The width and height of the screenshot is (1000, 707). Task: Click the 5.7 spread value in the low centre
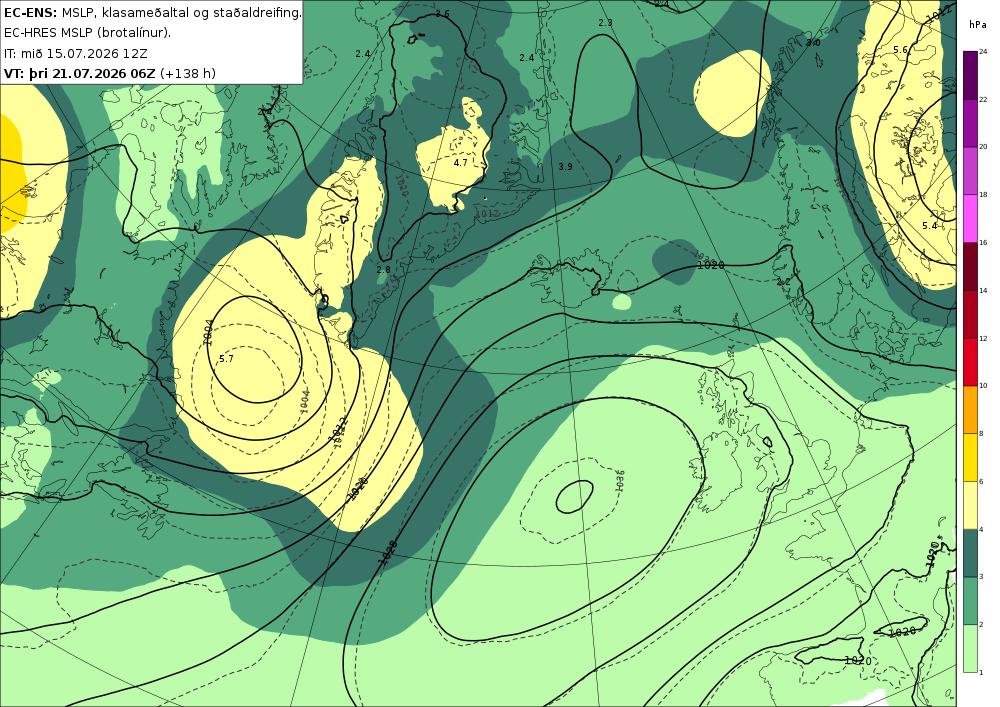[x=226, y=359]
